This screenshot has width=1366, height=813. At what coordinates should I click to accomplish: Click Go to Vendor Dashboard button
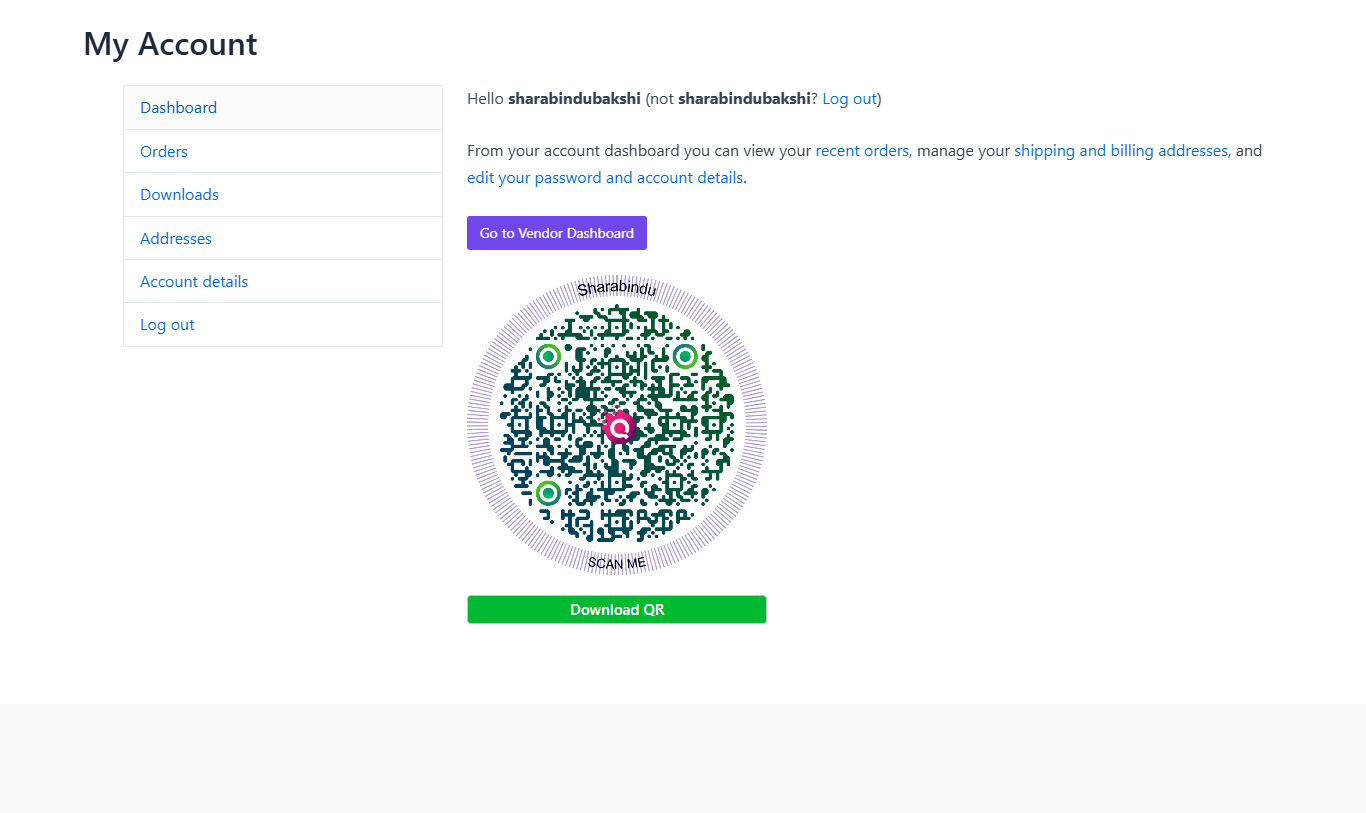click(556, 232)
